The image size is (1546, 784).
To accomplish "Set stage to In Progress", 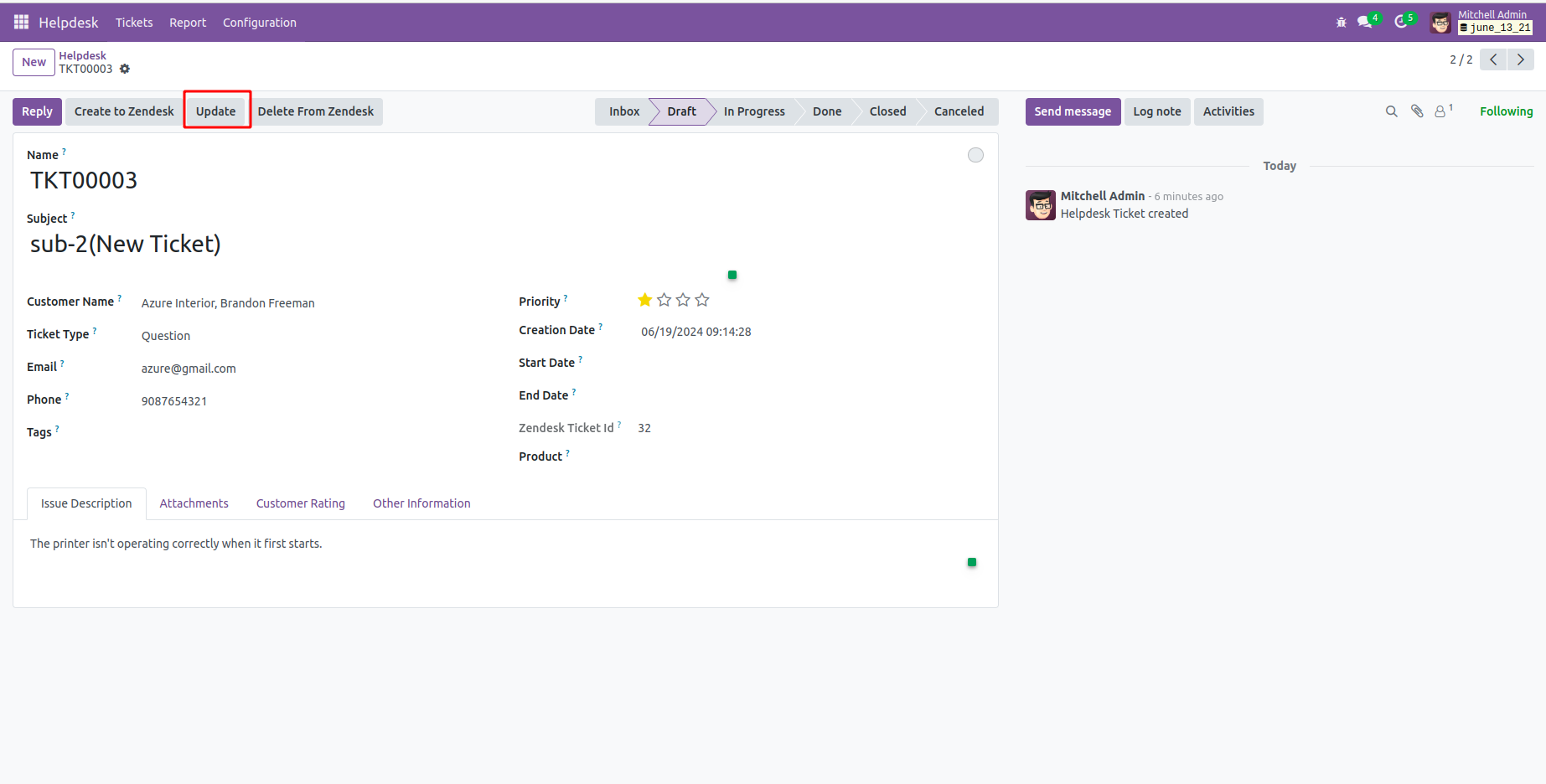I will 754,111.
